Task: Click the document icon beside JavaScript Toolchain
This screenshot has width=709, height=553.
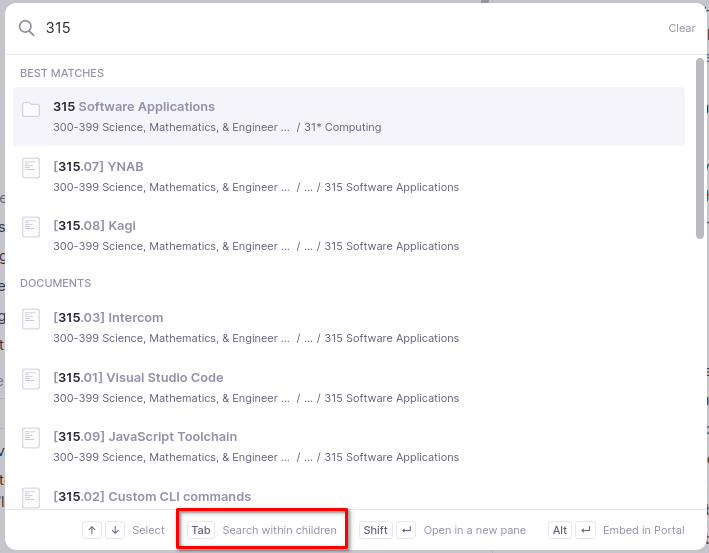Action: coord(31,439)
